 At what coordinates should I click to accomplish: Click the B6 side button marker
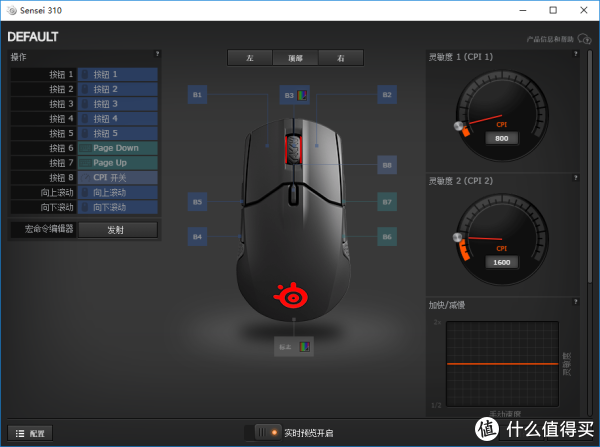click(x=387, y=237)
